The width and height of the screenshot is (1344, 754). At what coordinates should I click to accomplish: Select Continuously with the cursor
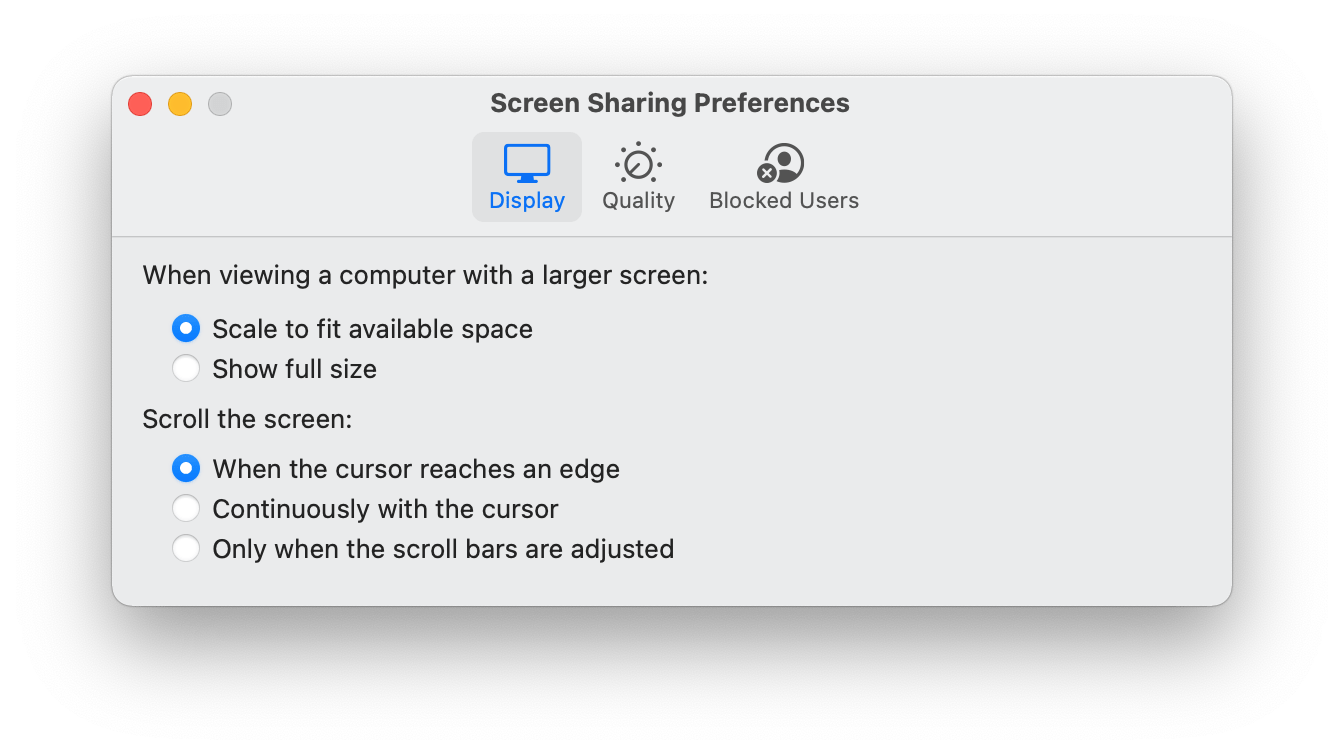[x=186, y=508]
